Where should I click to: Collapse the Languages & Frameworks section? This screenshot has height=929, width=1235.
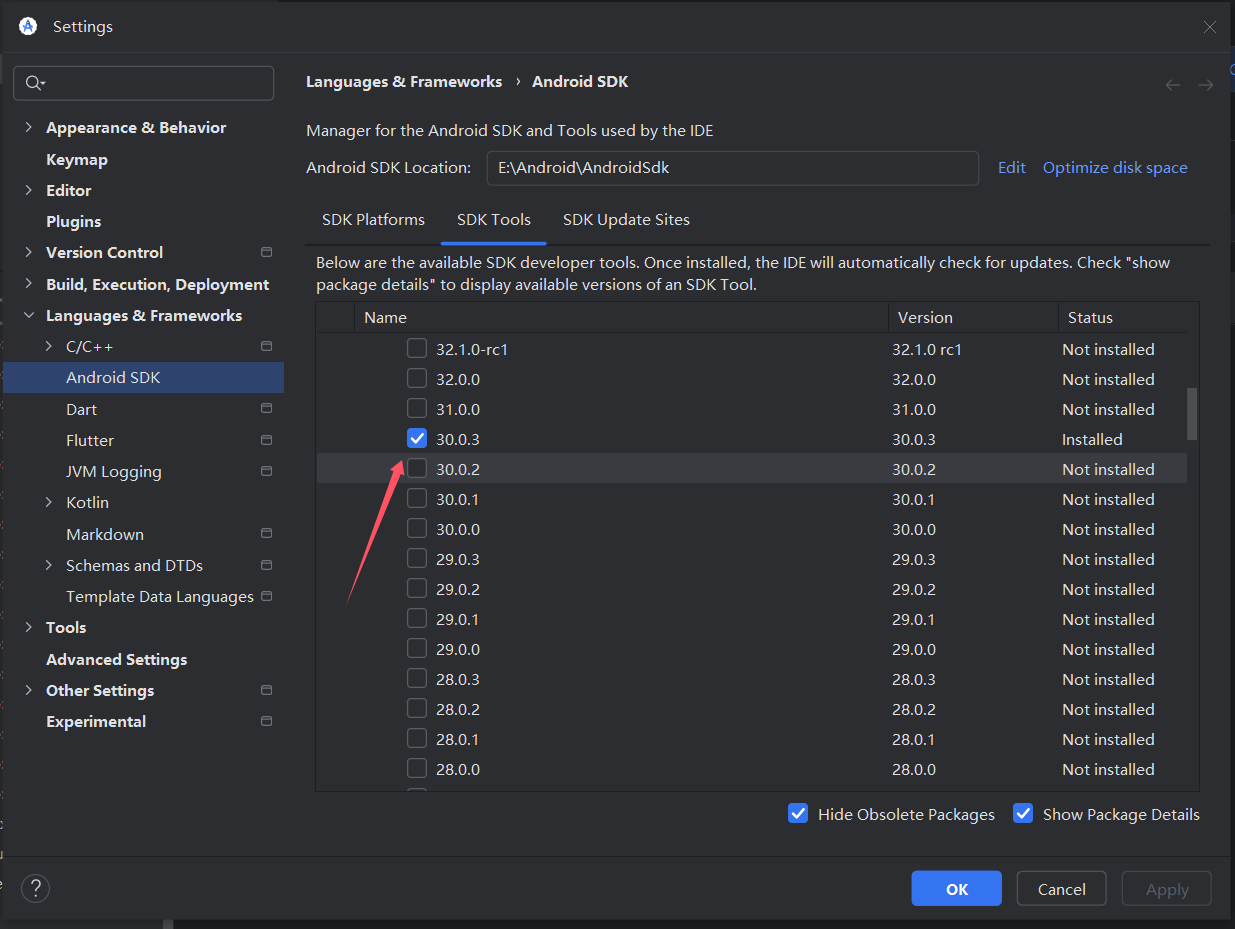click(27, 316)
